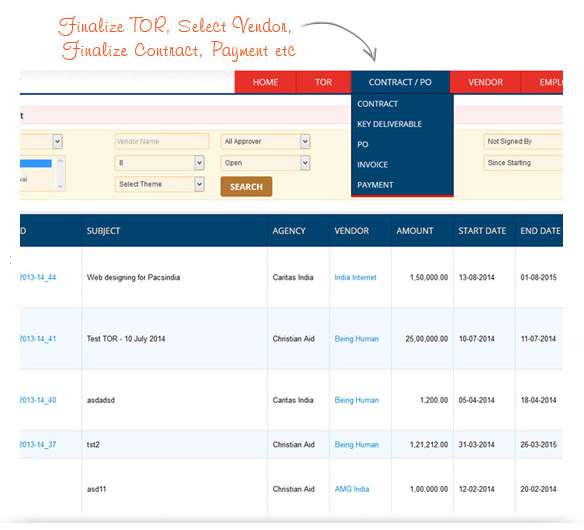Open contract ID link ending 14_44
This screenshot has width=584, height=530.
[x=38, y=277]
